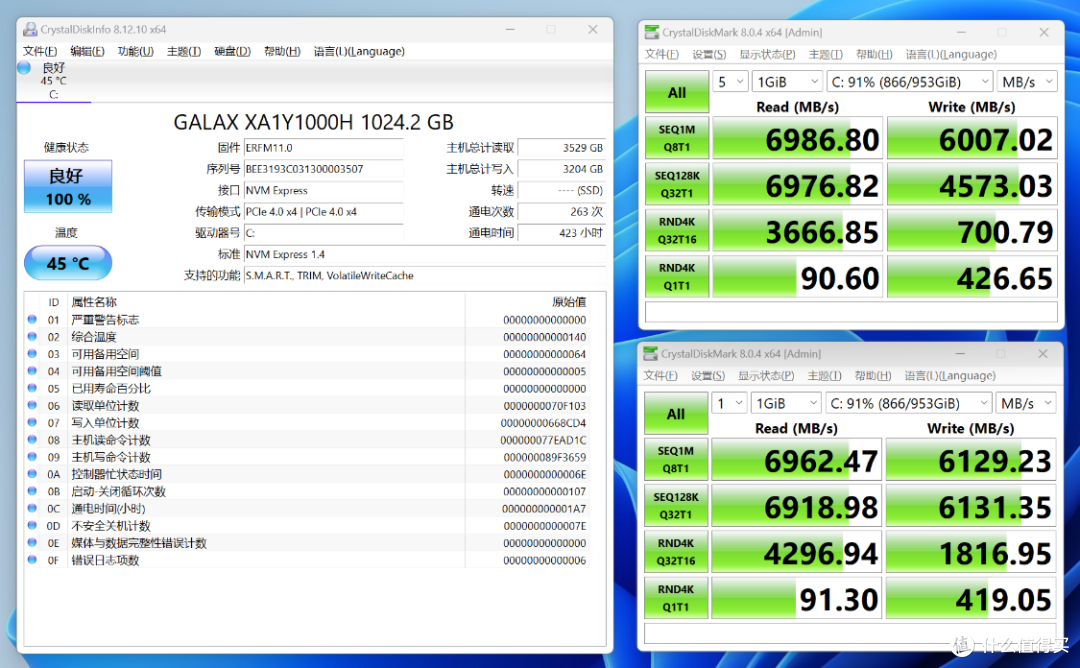The width and height of the screenshot is (1080, 668).
Task: Click status dot for attribute 0F 错误日志项数
Action: click(x=32, y=560)
